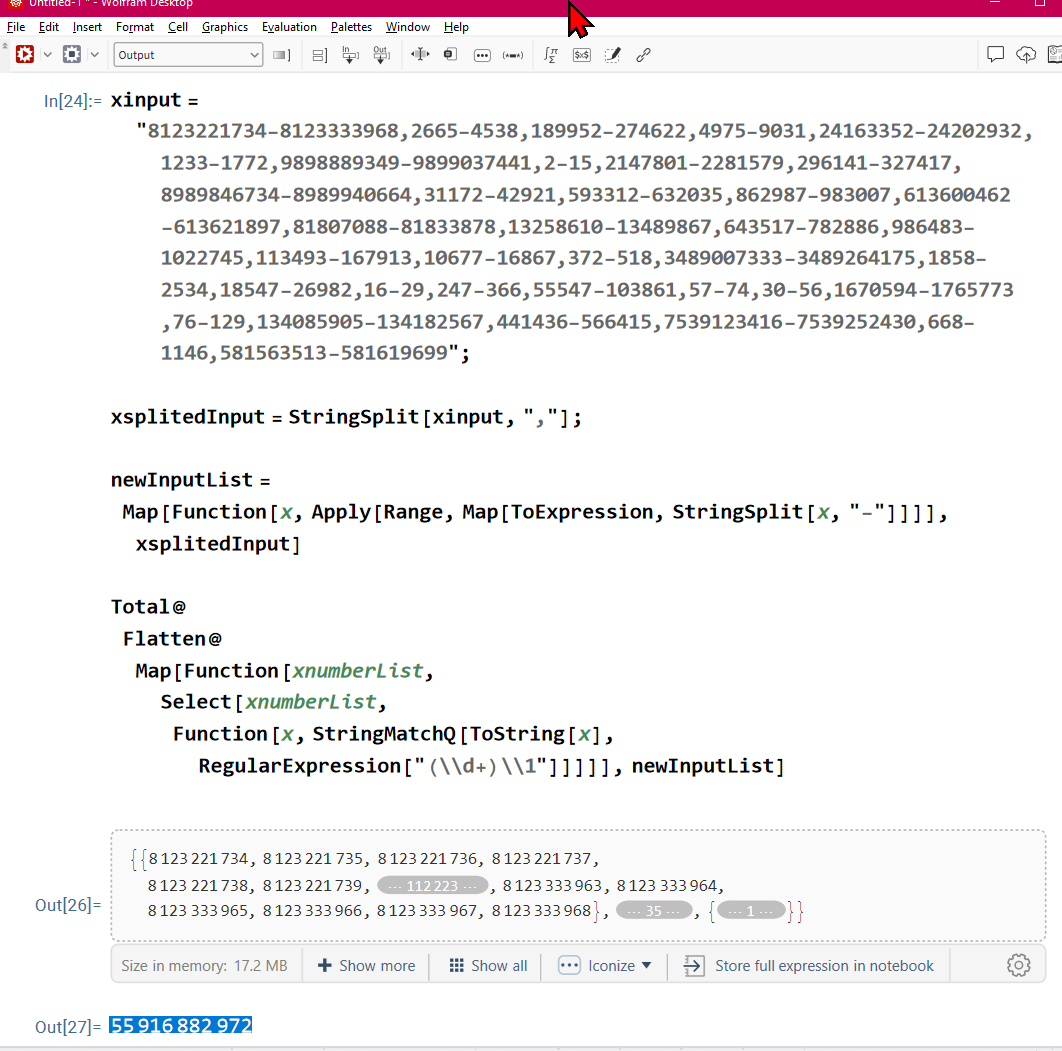Open the Evaluation menu
1062x1051 pixels.
pos(289,27)
